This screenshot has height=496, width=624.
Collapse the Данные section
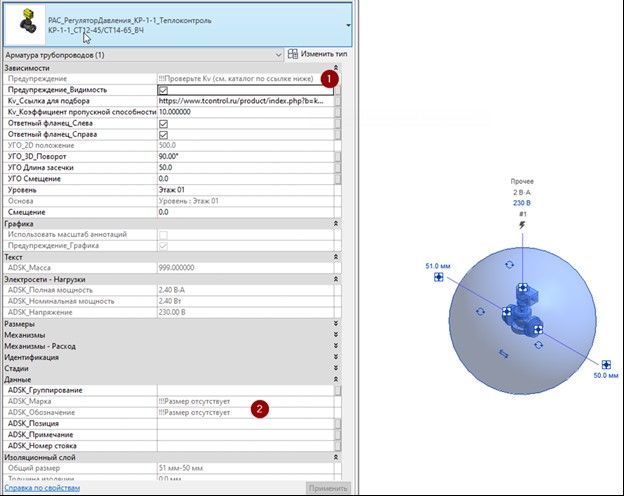[336, 379]
